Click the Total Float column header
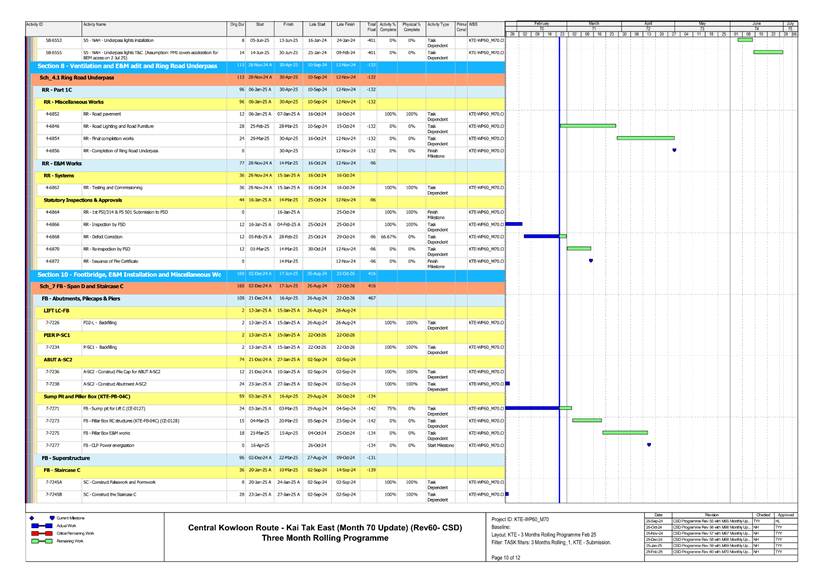 (372, 23)
